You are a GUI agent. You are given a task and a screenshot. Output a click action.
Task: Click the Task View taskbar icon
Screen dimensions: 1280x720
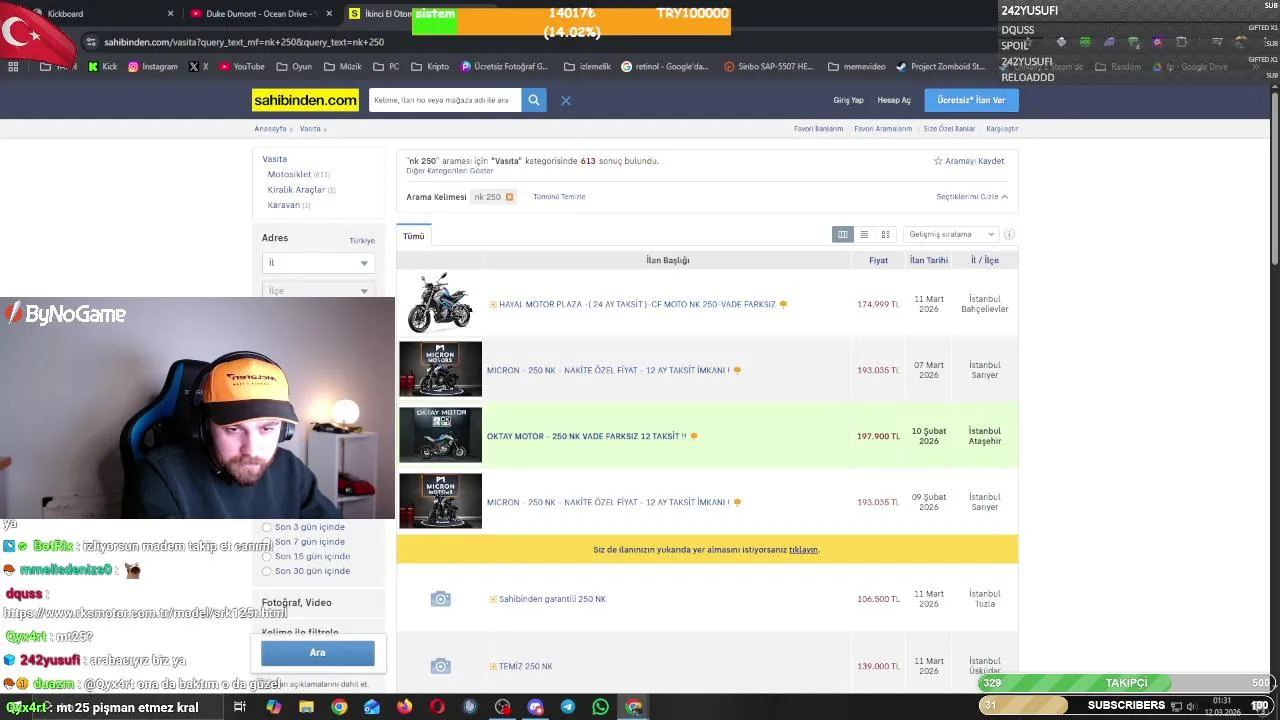pyautogui.click(x=240, y=707)
